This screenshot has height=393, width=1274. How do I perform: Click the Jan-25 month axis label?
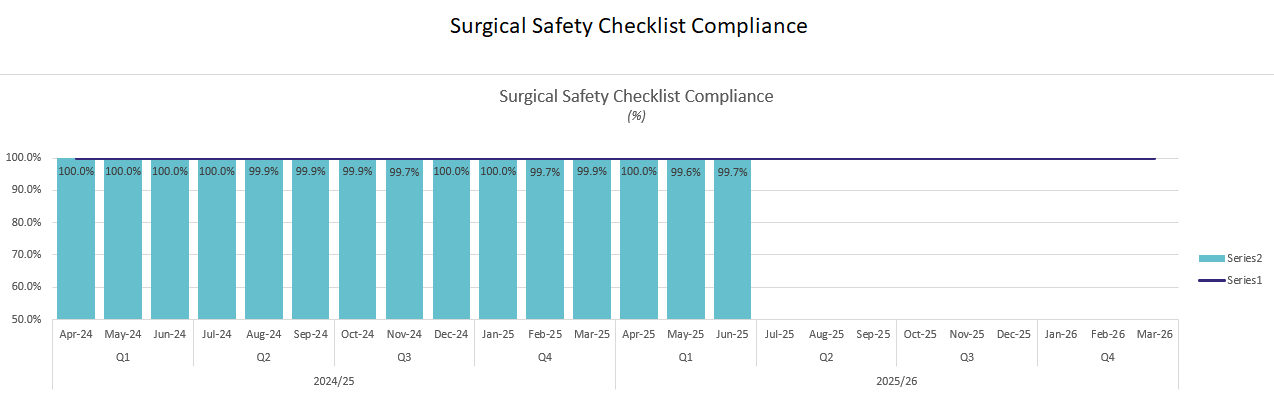point(498,334)
